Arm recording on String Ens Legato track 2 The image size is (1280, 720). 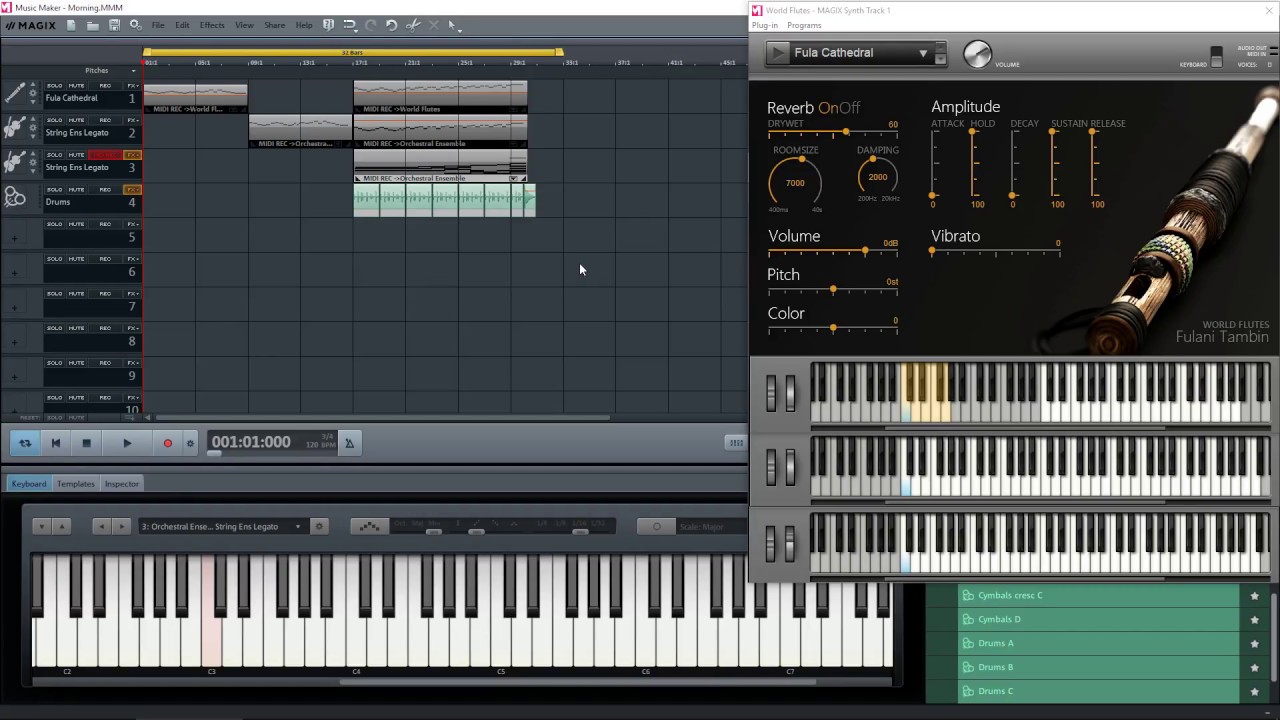(105, 120)
